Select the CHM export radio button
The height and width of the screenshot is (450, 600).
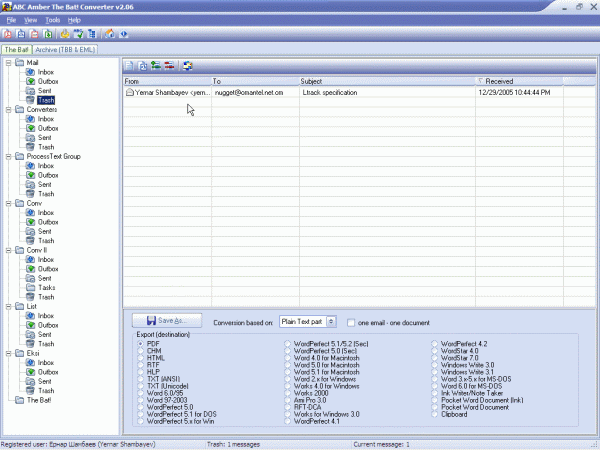click(140, 351)
